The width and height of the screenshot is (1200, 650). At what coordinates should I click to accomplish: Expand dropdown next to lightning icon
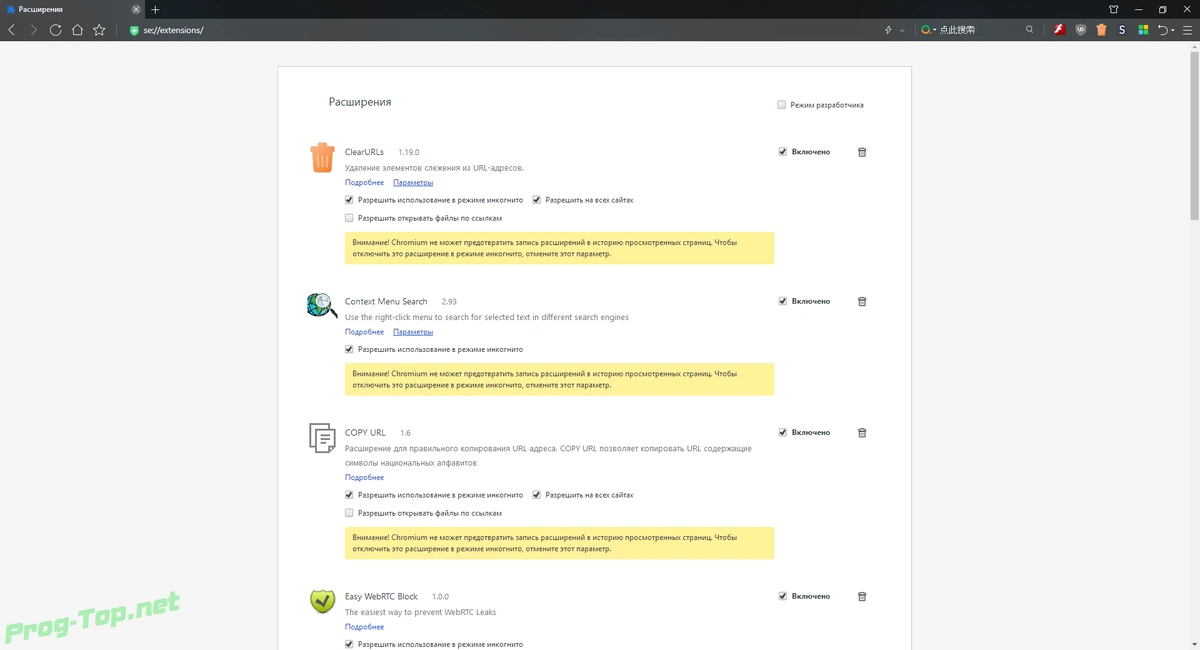[902, 30]
